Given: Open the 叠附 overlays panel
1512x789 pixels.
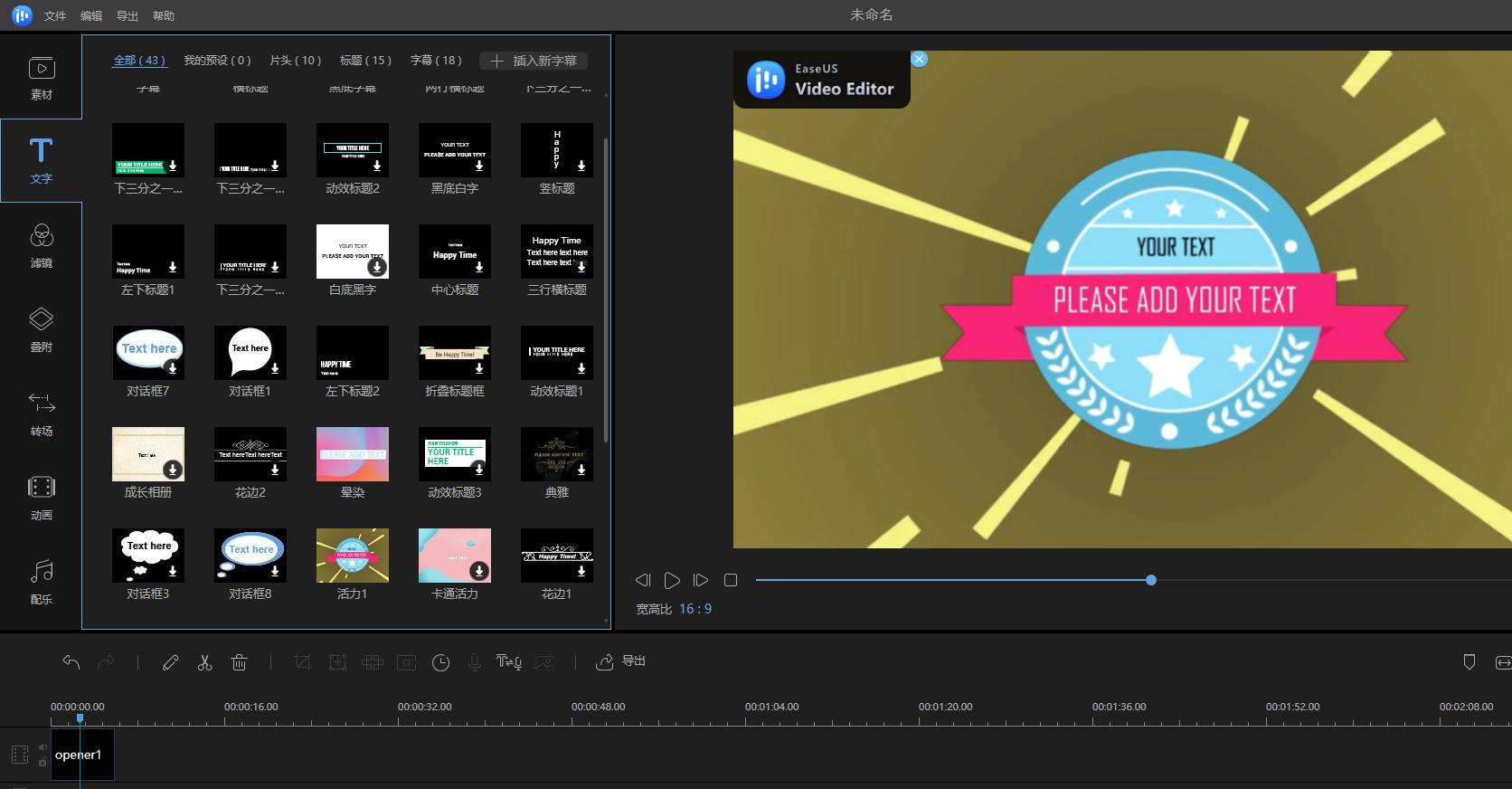Looking at the screenshot, I should 42,330.
